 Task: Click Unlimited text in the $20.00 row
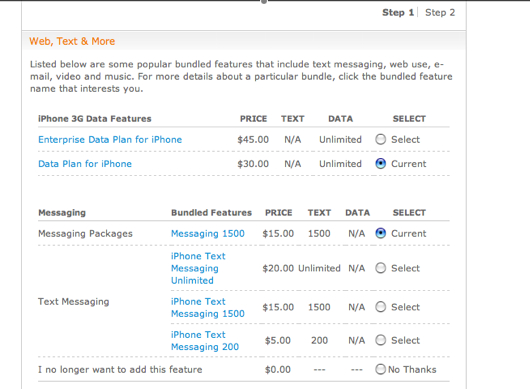point(319,268)
